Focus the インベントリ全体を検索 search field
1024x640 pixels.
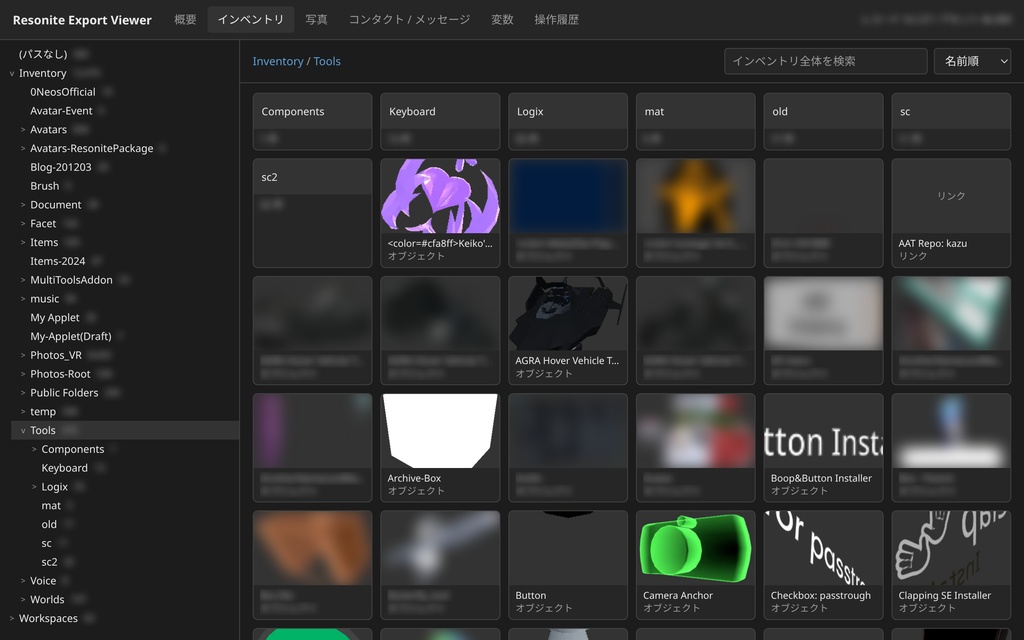(x=825, y=61)
